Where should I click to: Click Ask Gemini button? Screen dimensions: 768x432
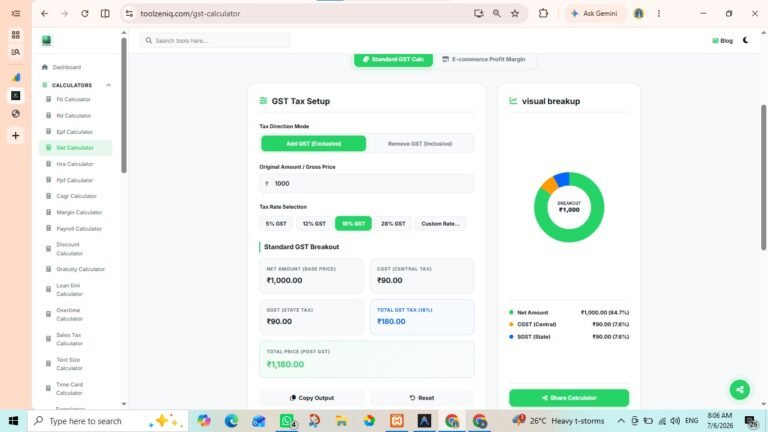click(595, 14)
